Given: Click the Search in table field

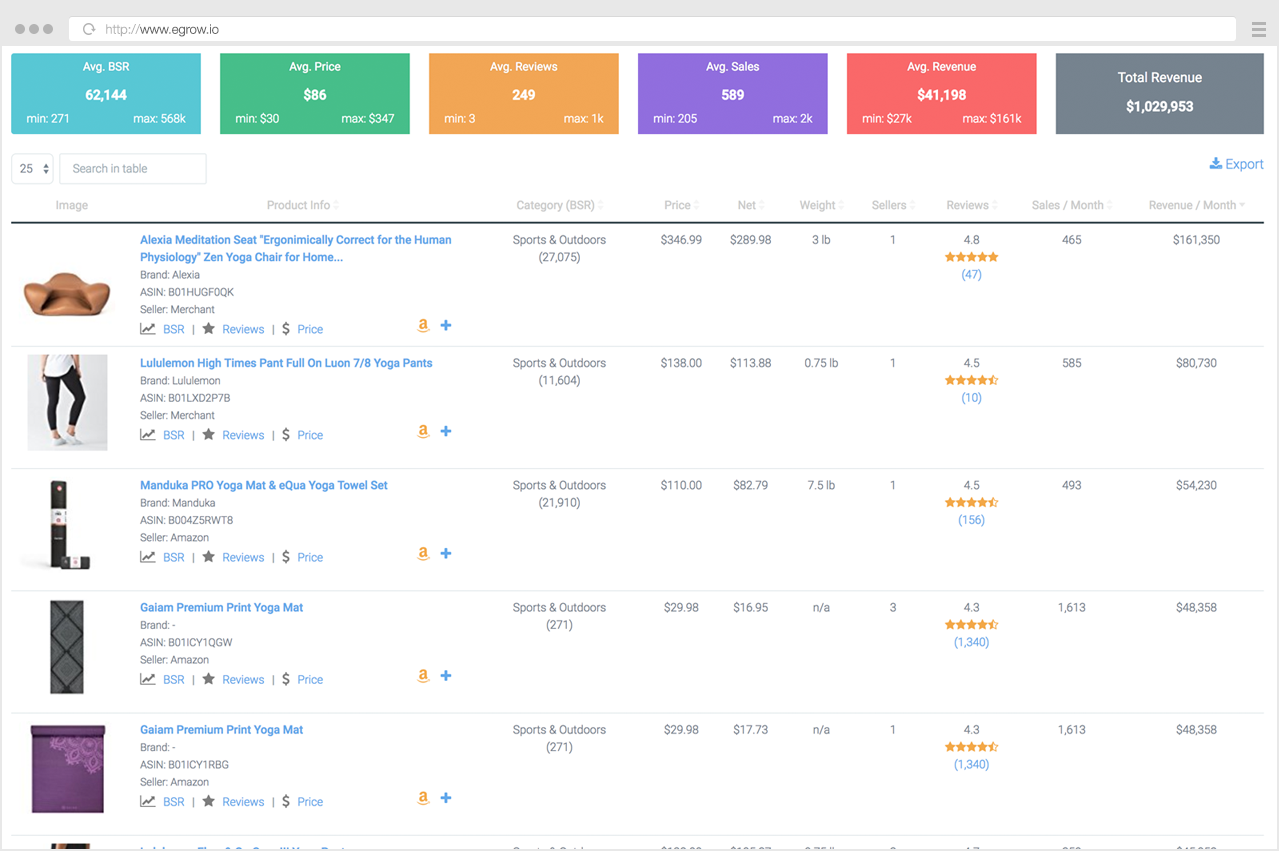Looking at the screenshot, I should [x=132, y=168].
